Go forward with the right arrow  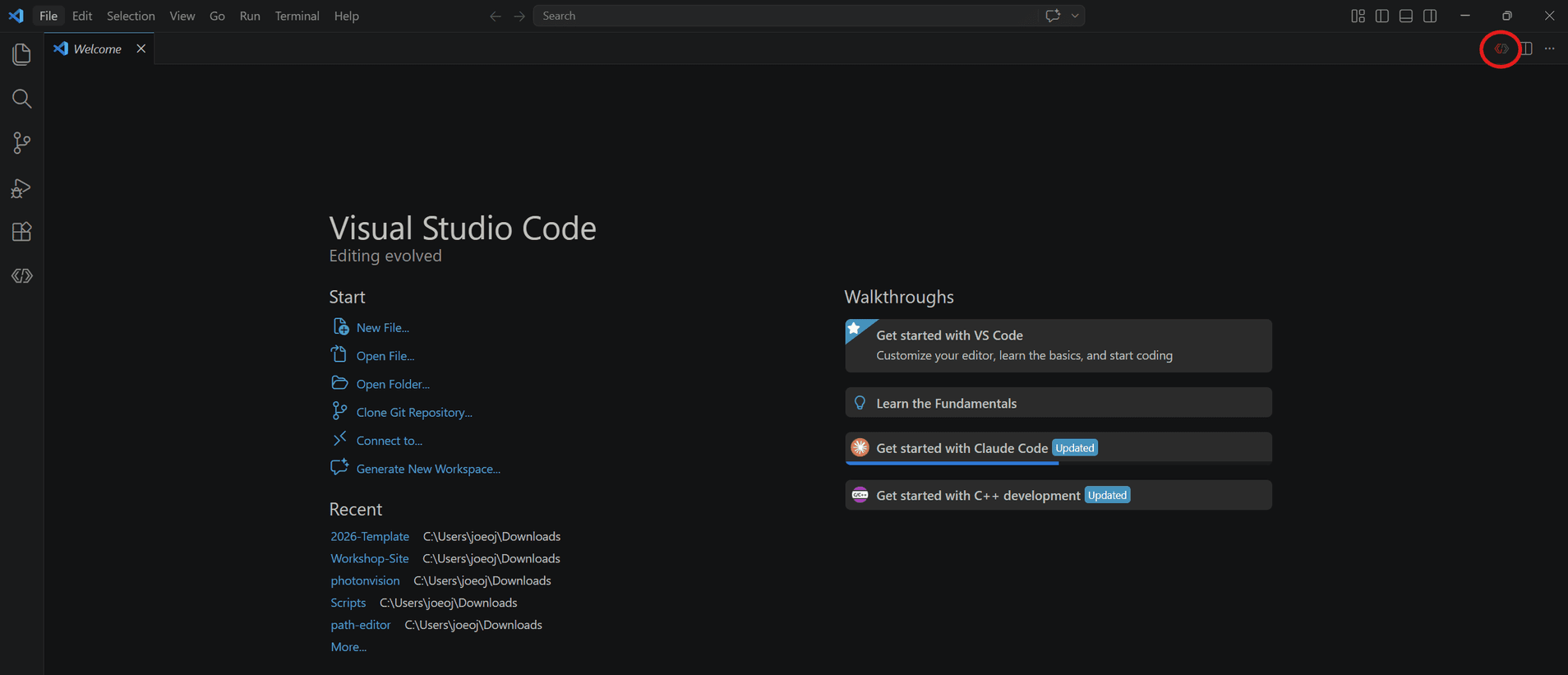click(519, 16)
